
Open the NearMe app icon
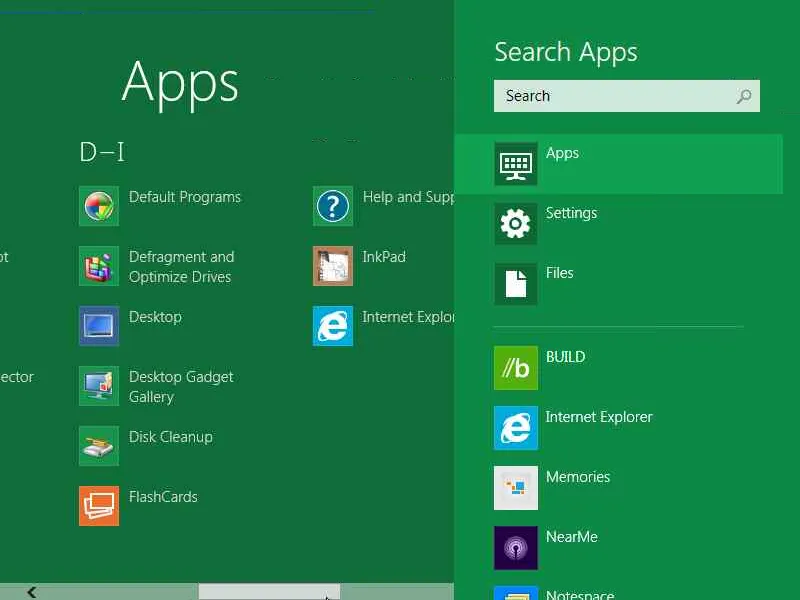tap(516, 547)
